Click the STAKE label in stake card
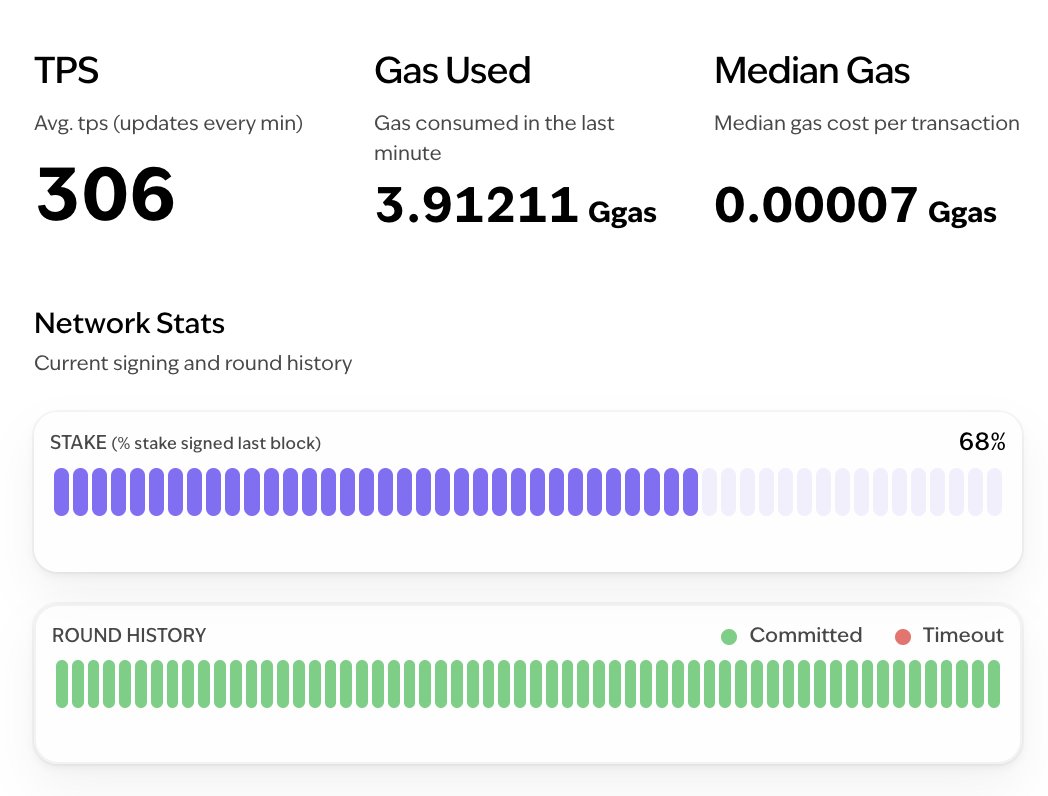Viewport: 1048px width, 796px height. [78, 442]
